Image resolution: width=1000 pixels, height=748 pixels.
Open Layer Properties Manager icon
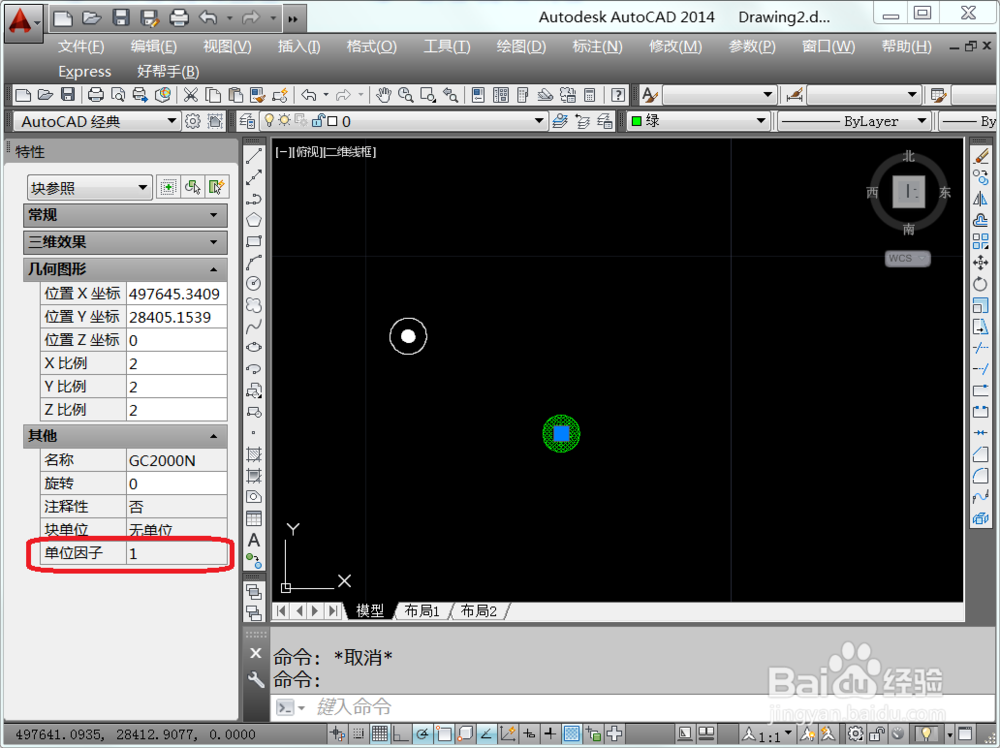coord(248,121)
